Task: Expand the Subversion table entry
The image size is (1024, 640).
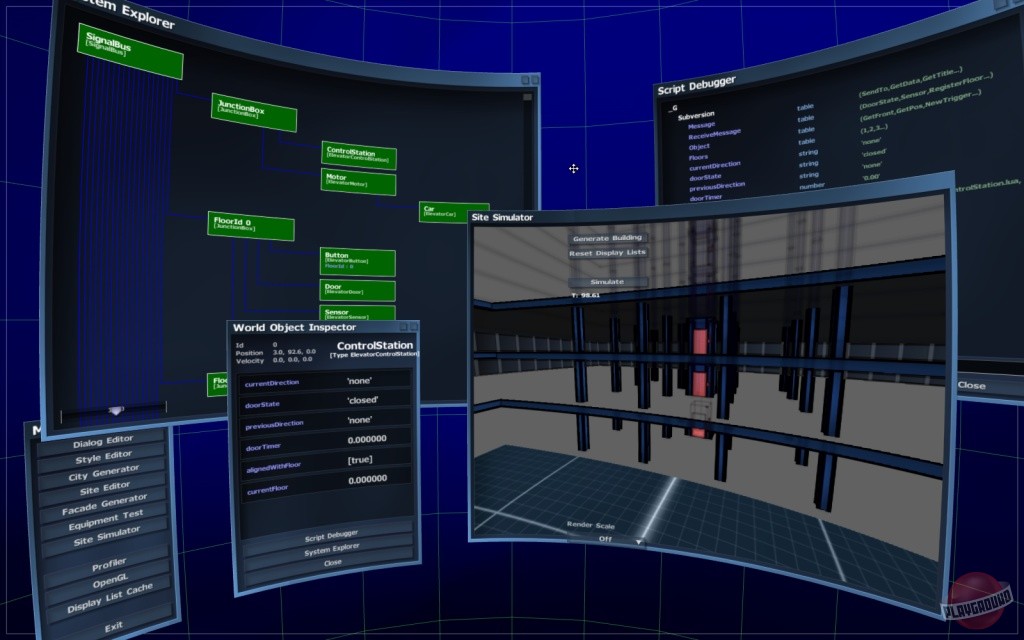Action: tap(695, 117)
